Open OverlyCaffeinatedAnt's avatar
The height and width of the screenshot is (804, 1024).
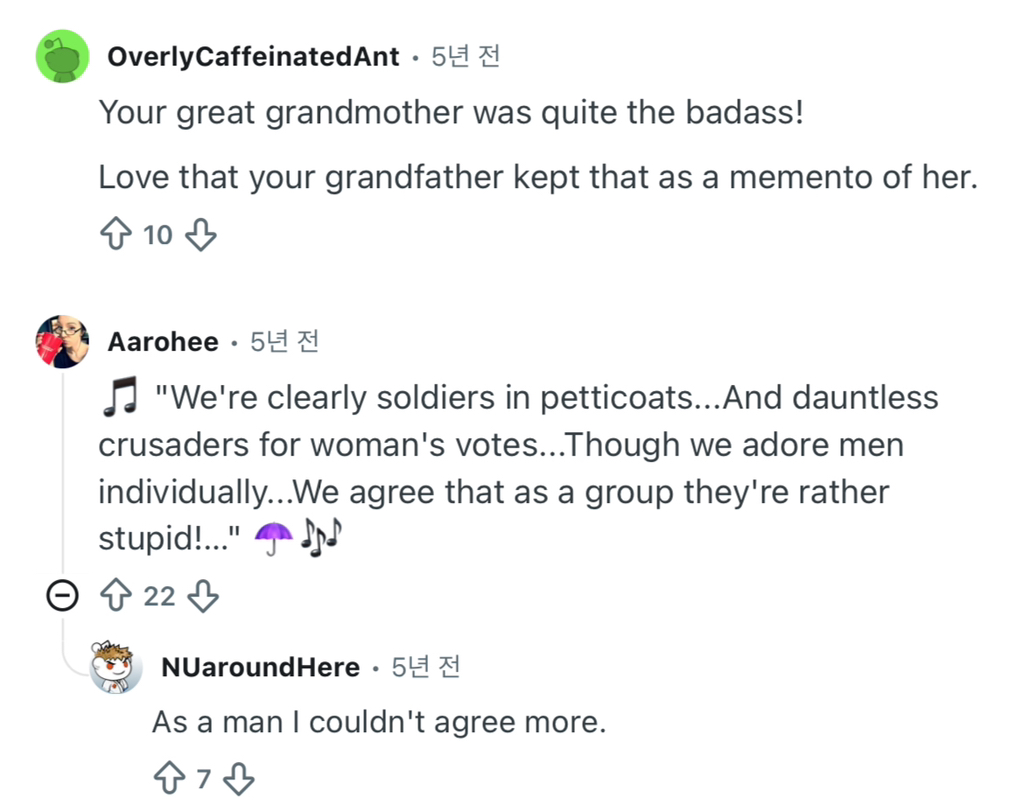(x=63, y=55)
